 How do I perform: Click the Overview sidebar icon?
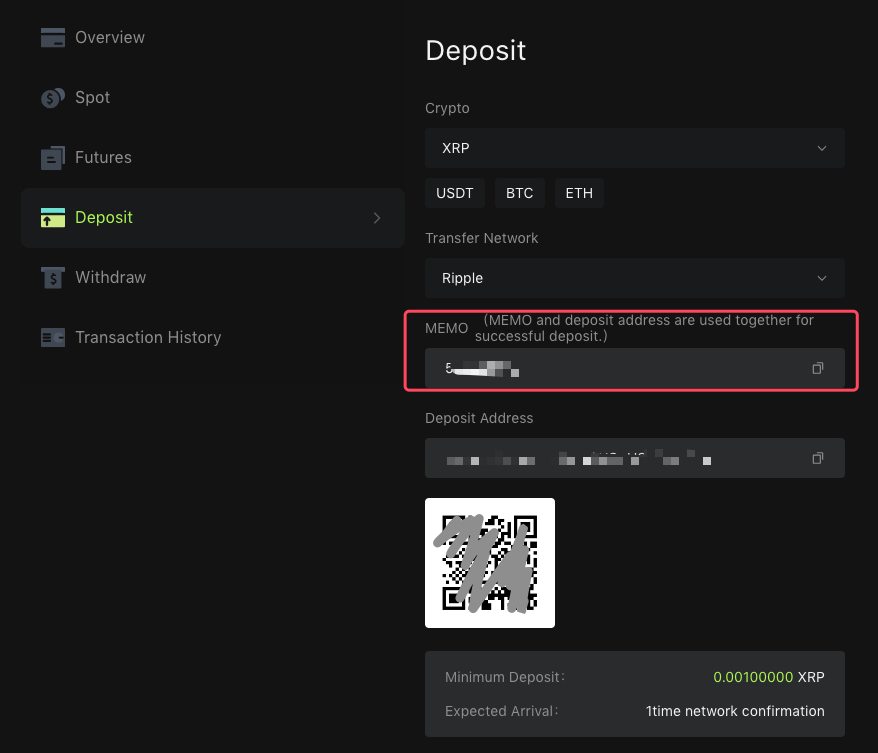click(53, 37)
